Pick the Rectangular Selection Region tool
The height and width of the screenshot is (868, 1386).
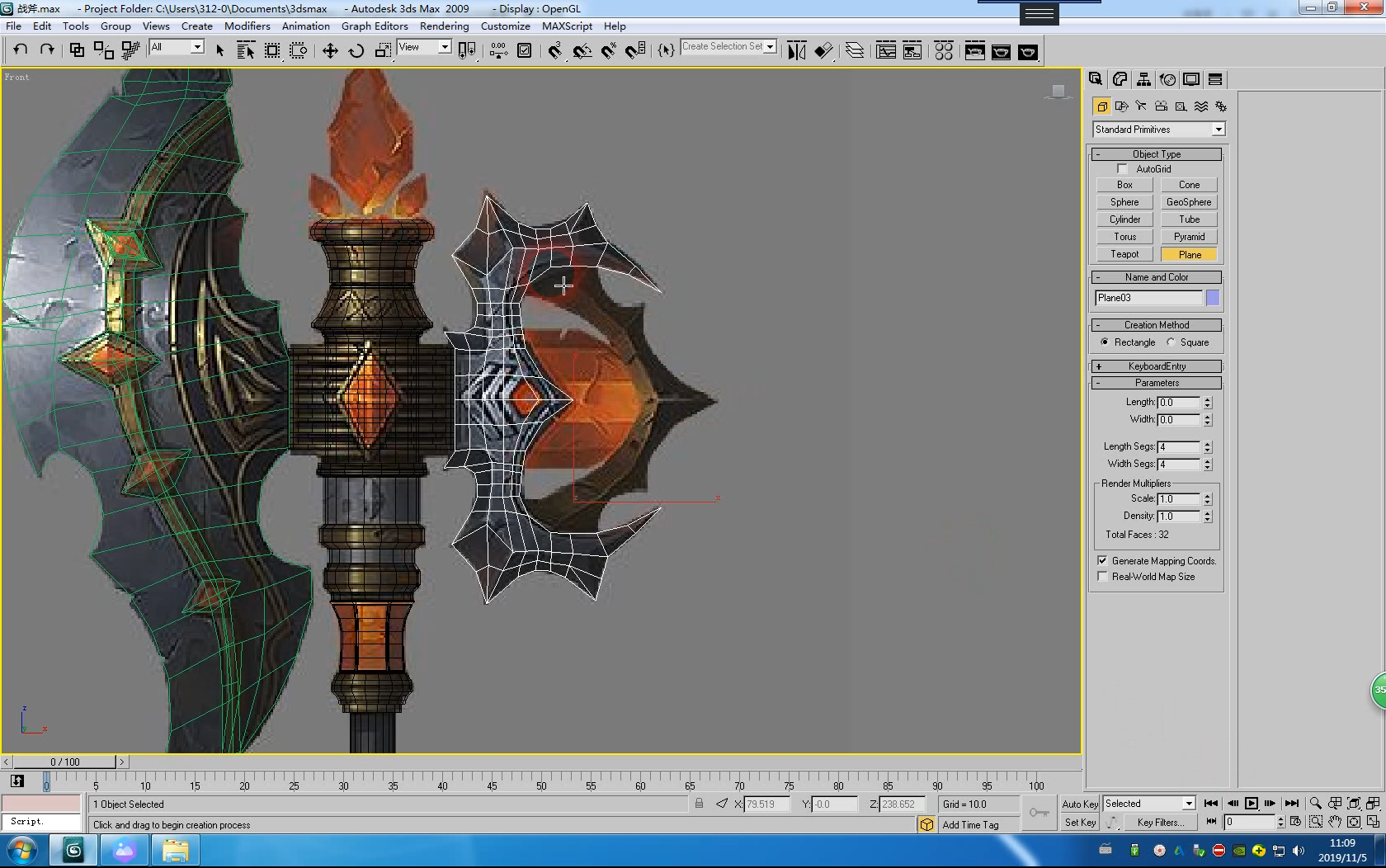tap(272, 50)
